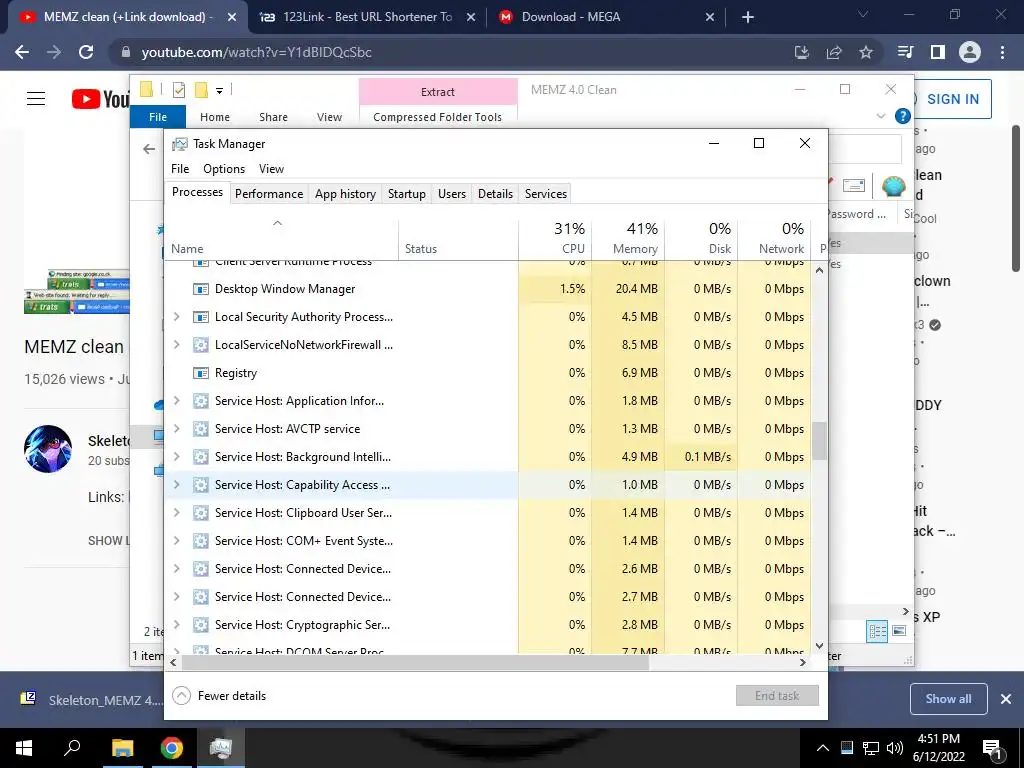
Task: Open the YouTube hamburger guide menu
Action: click(x=36, y=99)
